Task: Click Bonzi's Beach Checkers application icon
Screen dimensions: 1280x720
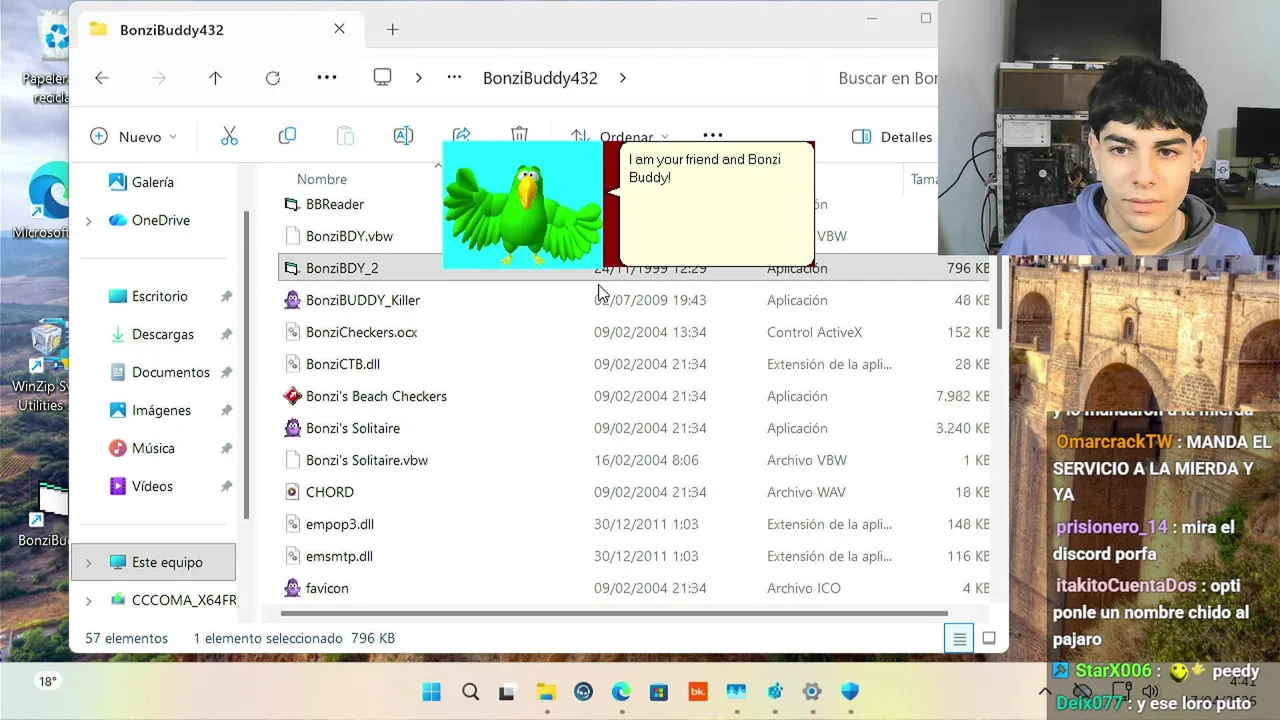Action: point(292,396)
